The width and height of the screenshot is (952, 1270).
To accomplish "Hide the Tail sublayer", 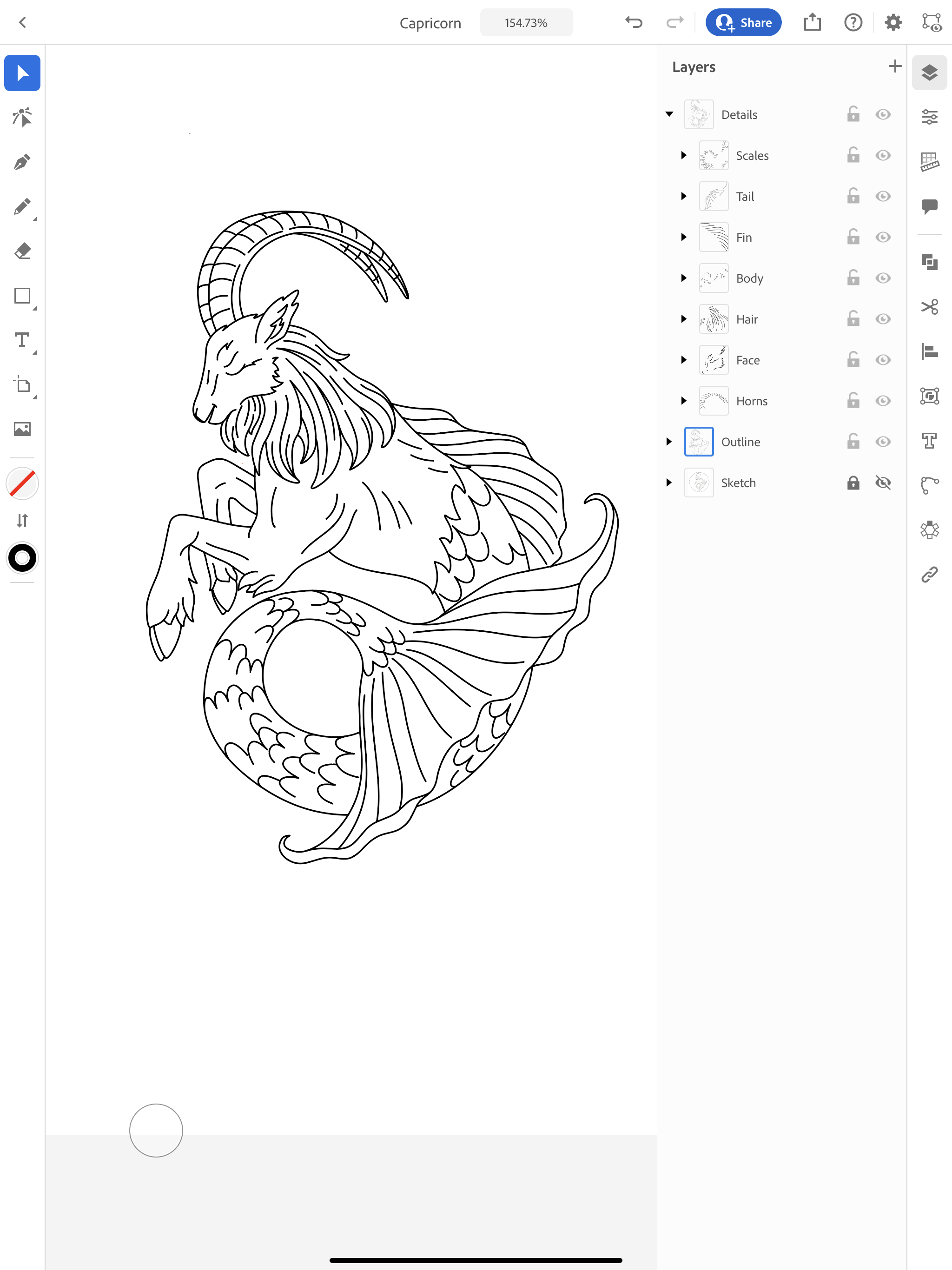I will tap(883, 196).
